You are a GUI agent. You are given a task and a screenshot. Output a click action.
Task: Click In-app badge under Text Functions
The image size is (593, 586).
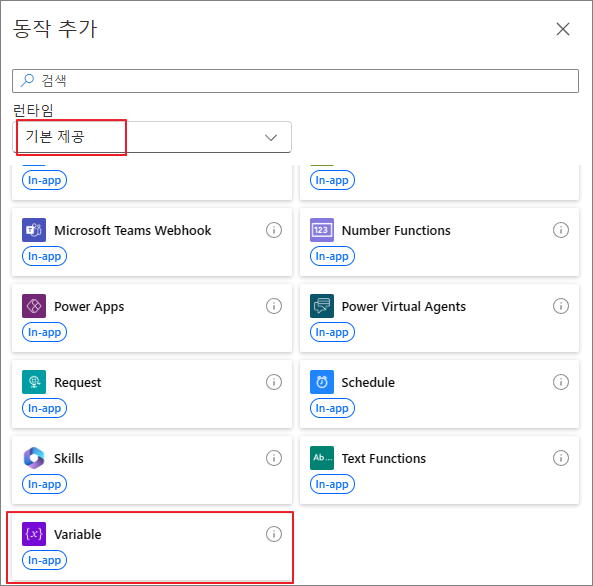click(x=332, y=484)
